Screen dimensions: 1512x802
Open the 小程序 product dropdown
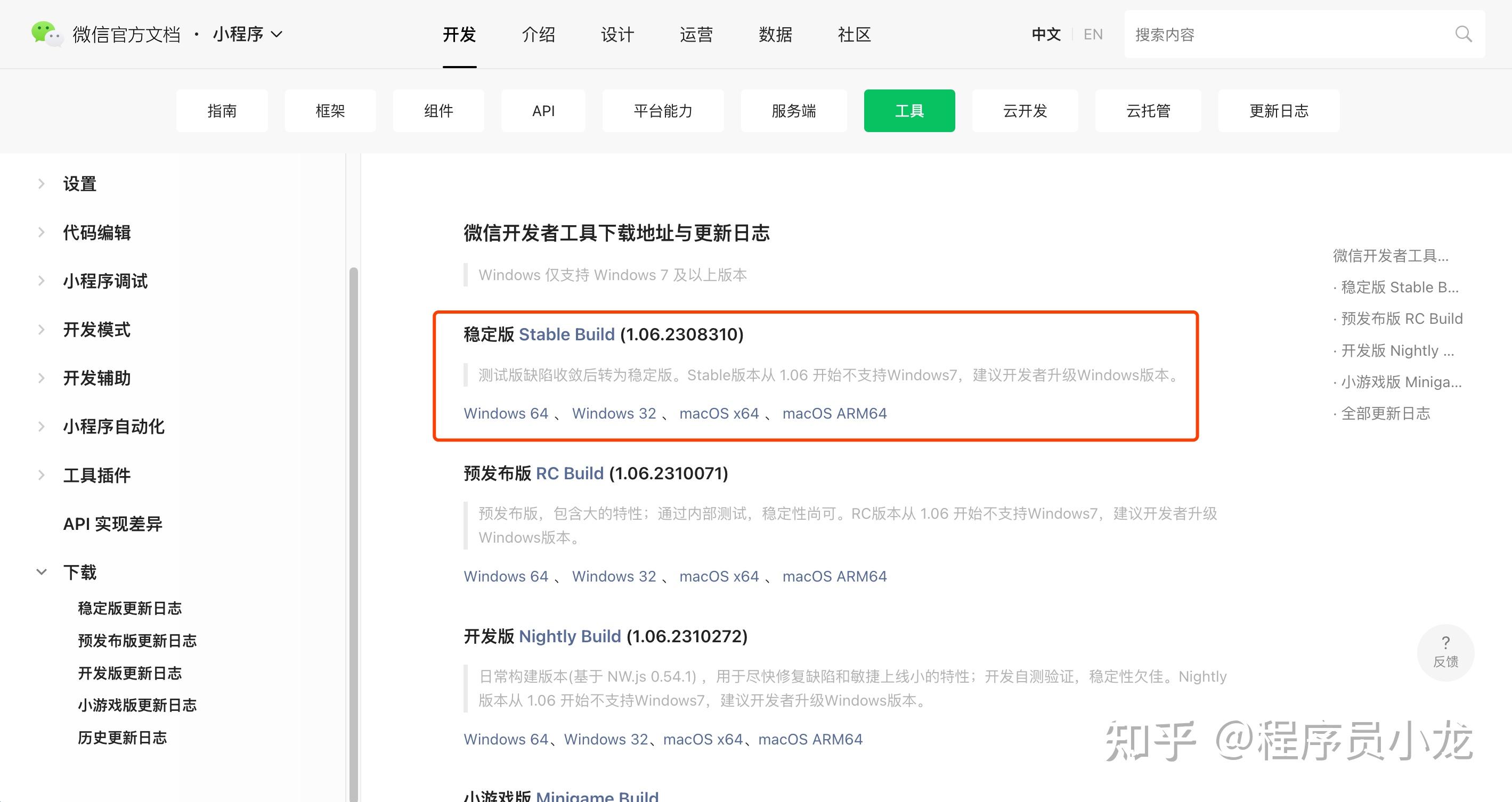(247, 34)
